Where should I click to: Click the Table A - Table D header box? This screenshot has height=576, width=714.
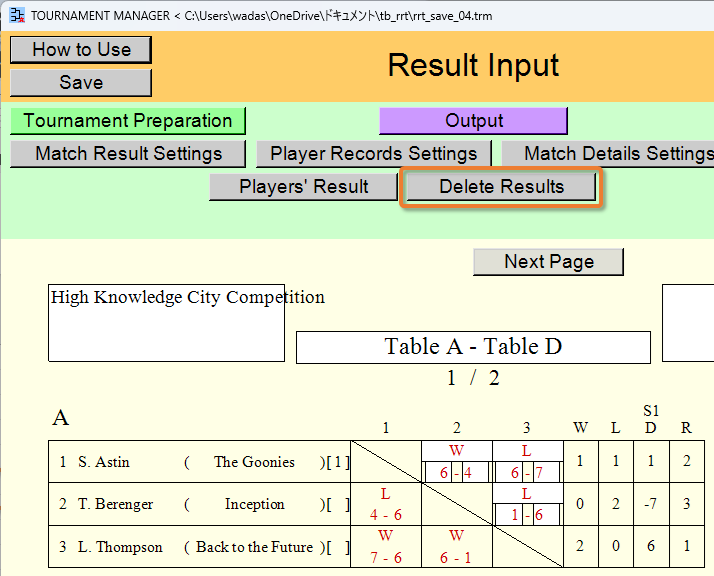click(x=473, y=347)
